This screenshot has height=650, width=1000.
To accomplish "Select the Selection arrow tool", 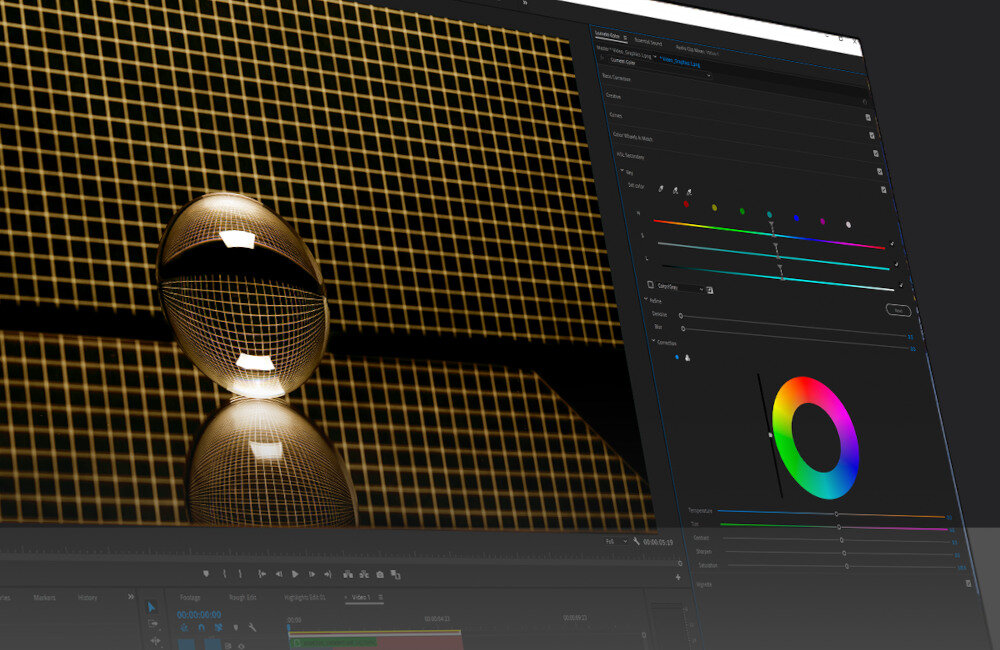I will (151, 607).
